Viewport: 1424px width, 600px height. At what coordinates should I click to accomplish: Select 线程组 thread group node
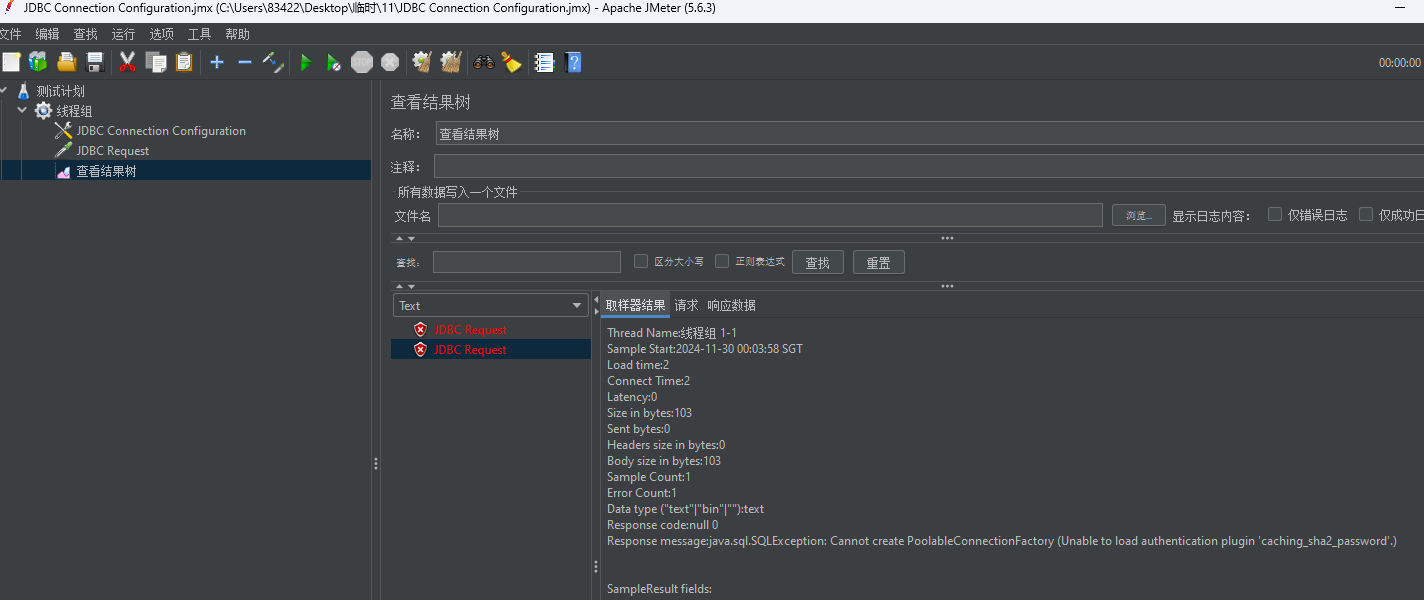click(x=74, y=111)
